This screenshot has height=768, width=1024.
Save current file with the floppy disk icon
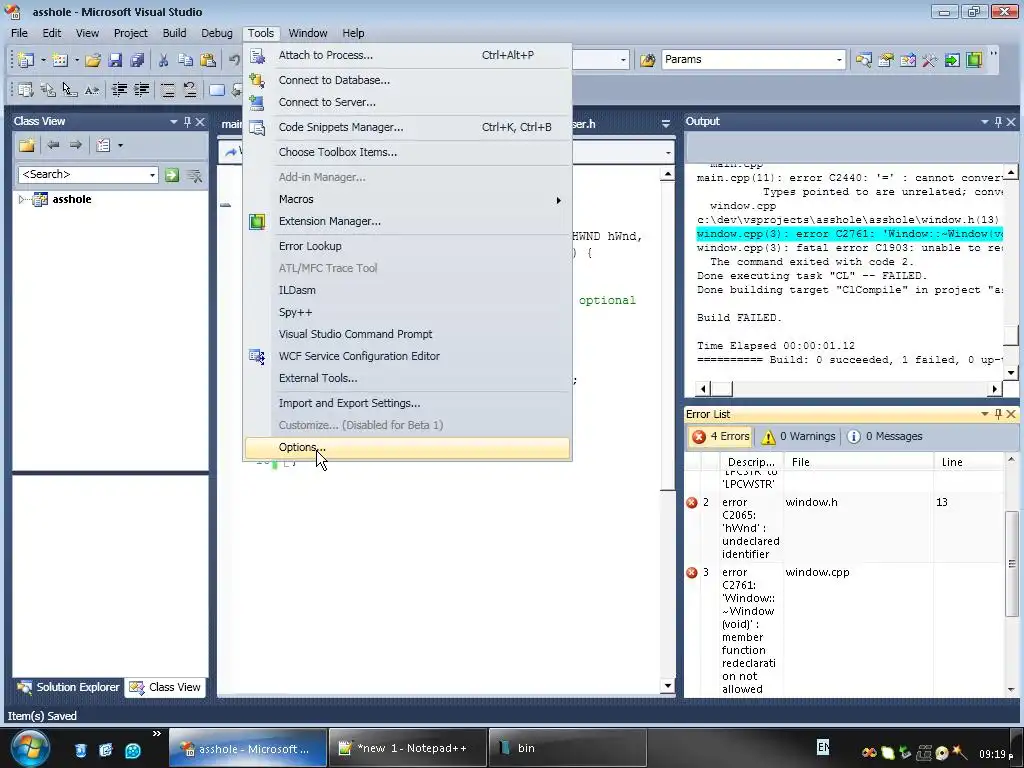pos(115,60)
